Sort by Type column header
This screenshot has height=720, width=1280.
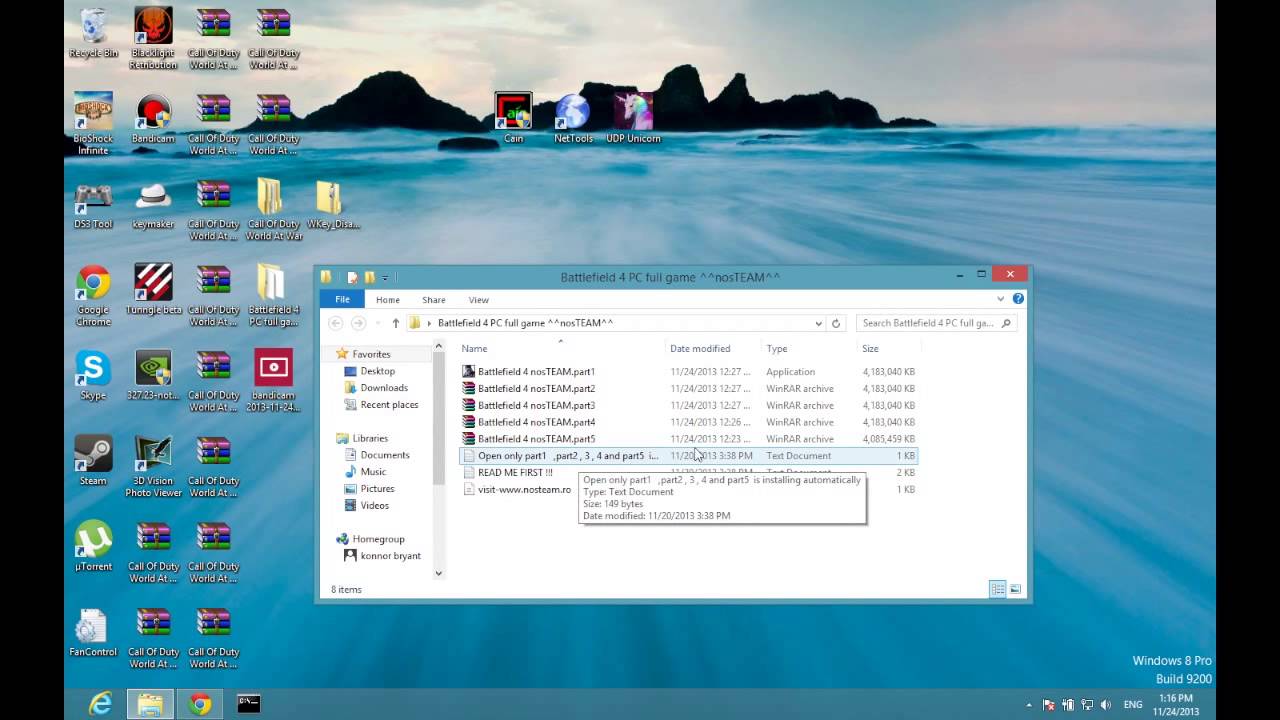click(810, 348)
